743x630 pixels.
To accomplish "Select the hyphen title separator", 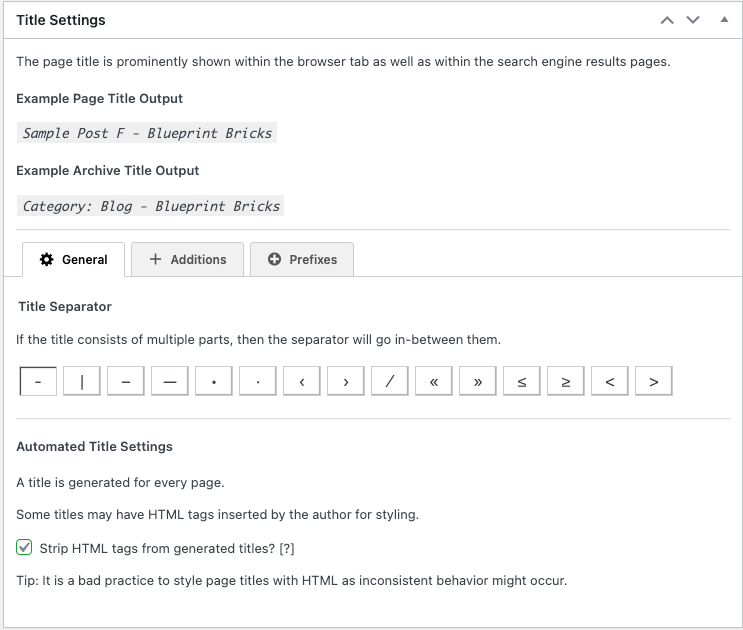I will [x=38, y=381].
